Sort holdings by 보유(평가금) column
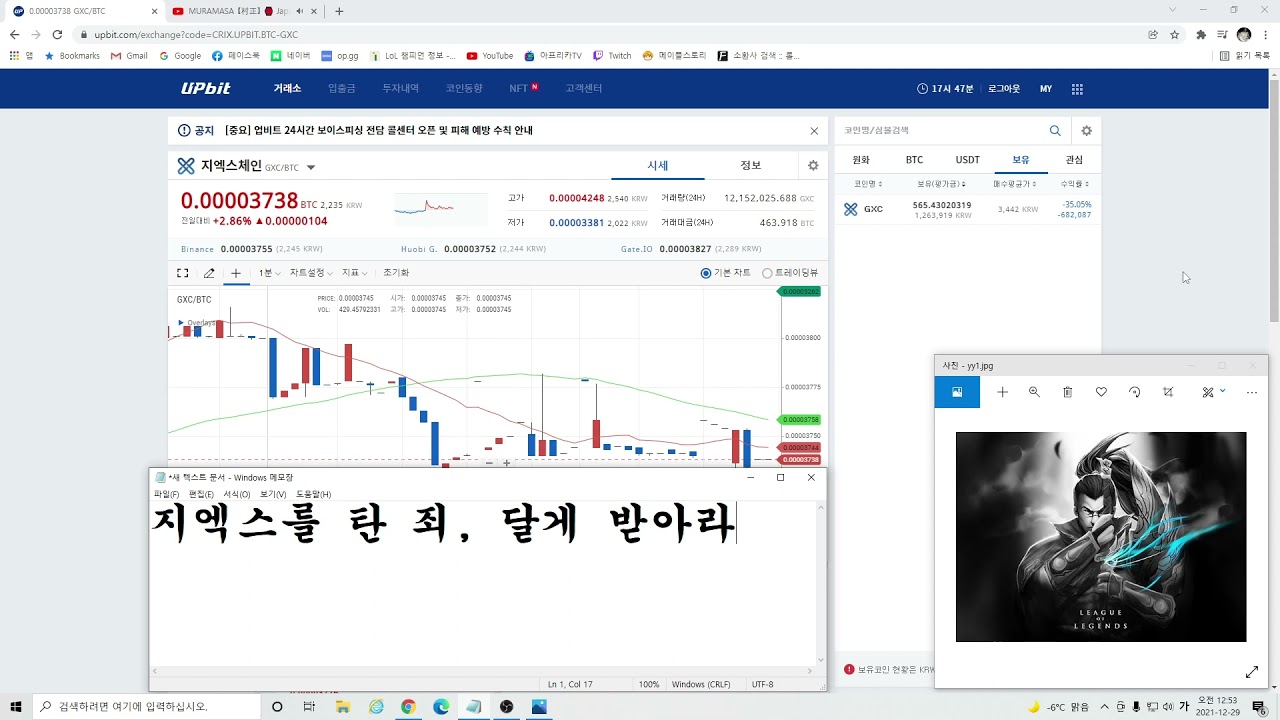 click(x=942, y=184)
